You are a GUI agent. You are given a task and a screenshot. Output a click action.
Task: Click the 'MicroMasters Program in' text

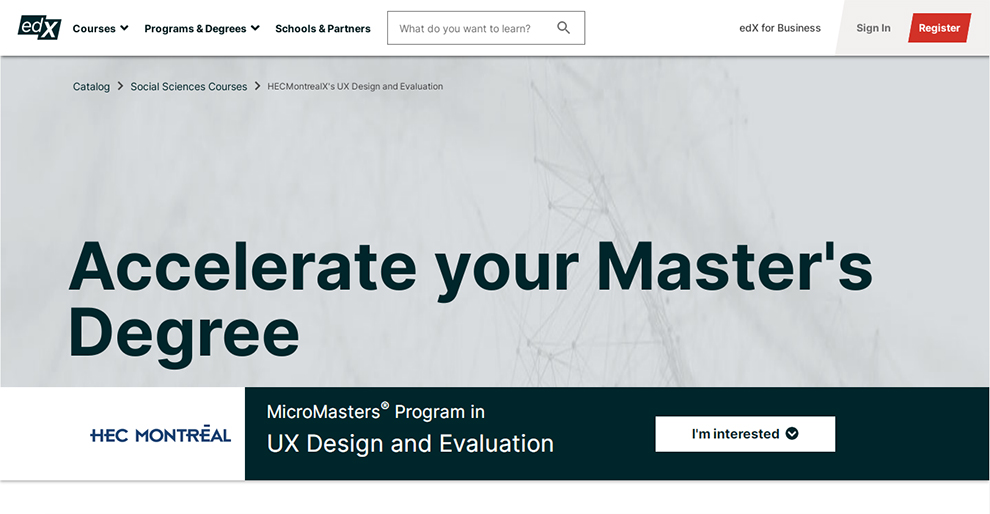click(375, 412)
